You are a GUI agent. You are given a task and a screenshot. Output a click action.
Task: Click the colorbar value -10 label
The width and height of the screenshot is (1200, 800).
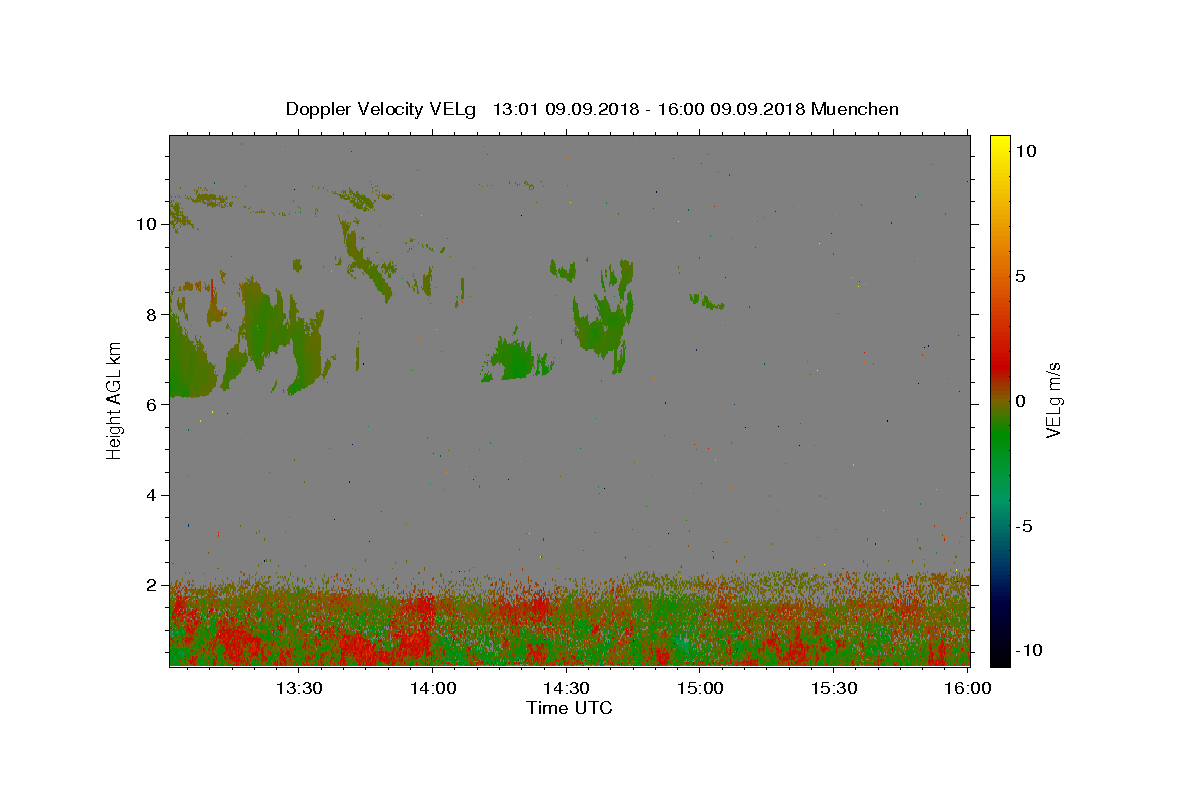click(1027, 650)
